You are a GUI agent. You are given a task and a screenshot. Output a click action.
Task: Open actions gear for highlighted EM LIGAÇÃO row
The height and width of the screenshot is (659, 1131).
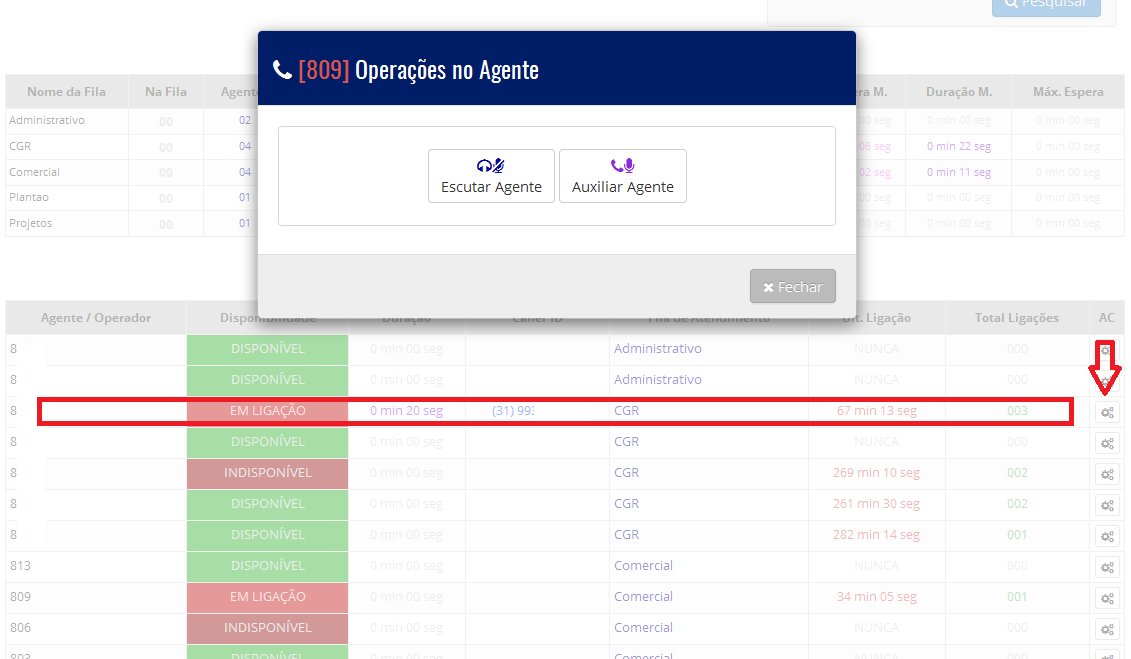tap(1107, 412)
